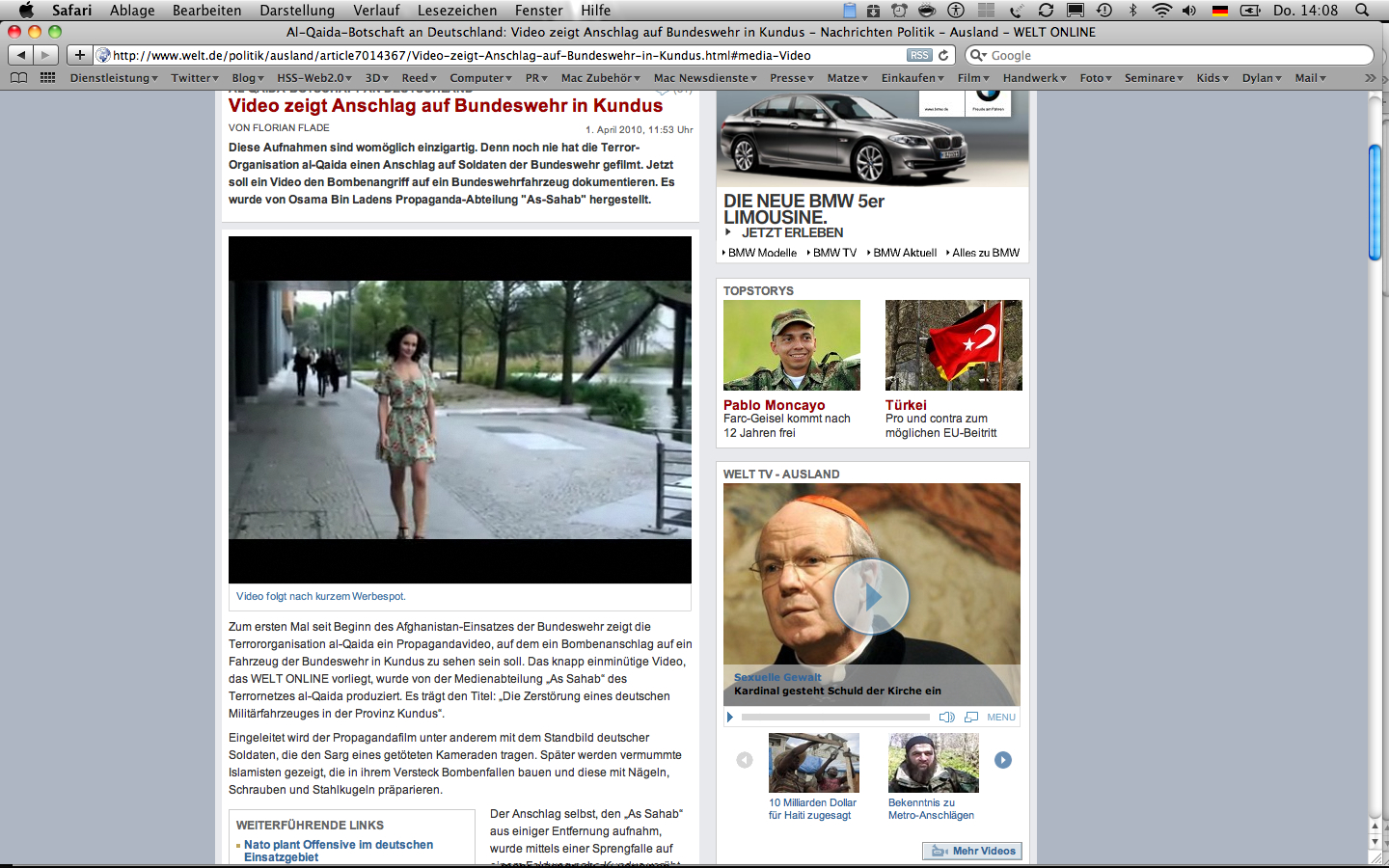The image size is (1389, 868).
Task: Expand the Dienstleistung bookmarks folder
Action: coord(113,78)
